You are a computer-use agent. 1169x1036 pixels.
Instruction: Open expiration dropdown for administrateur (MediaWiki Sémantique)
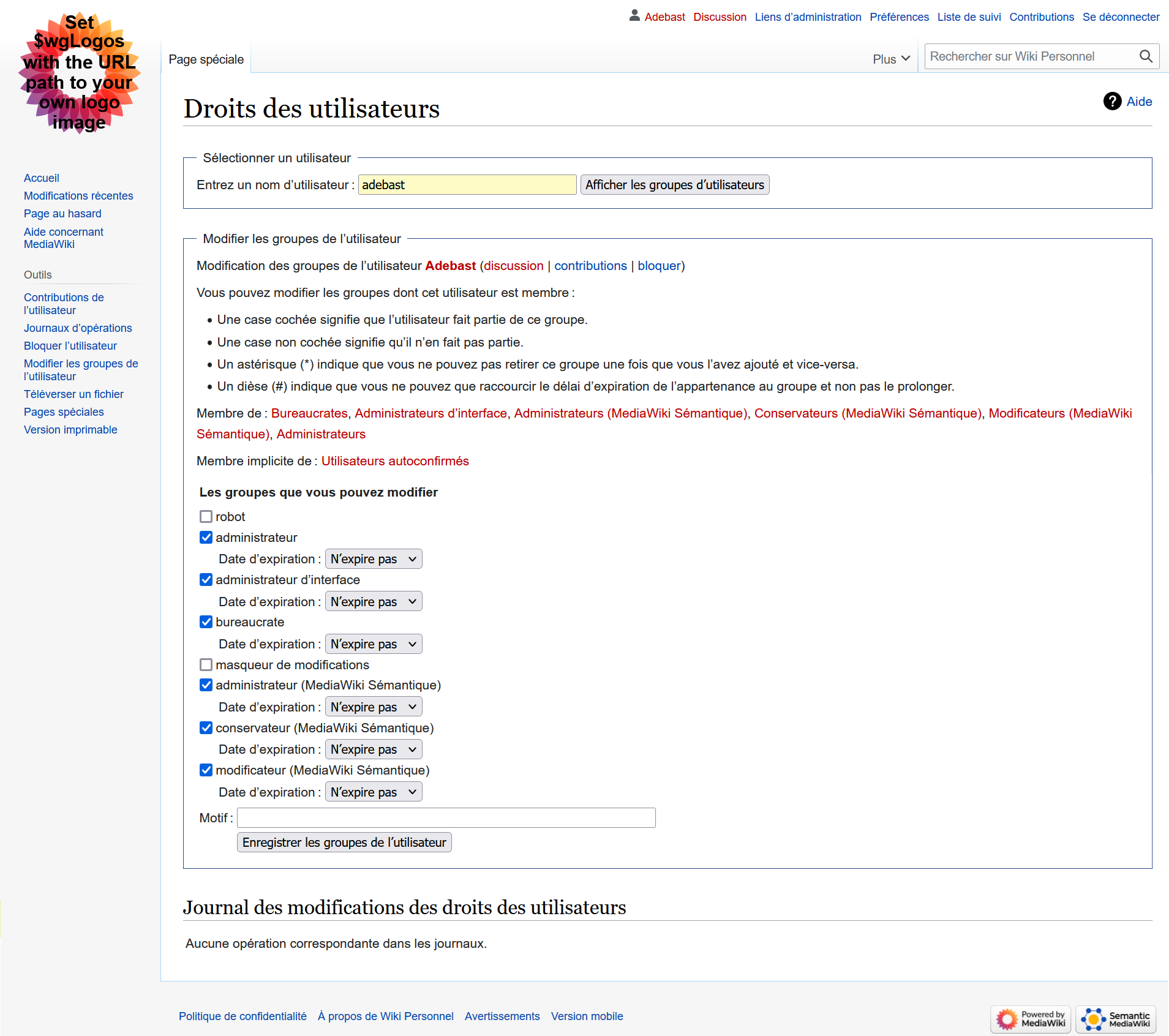pos(374,707)
